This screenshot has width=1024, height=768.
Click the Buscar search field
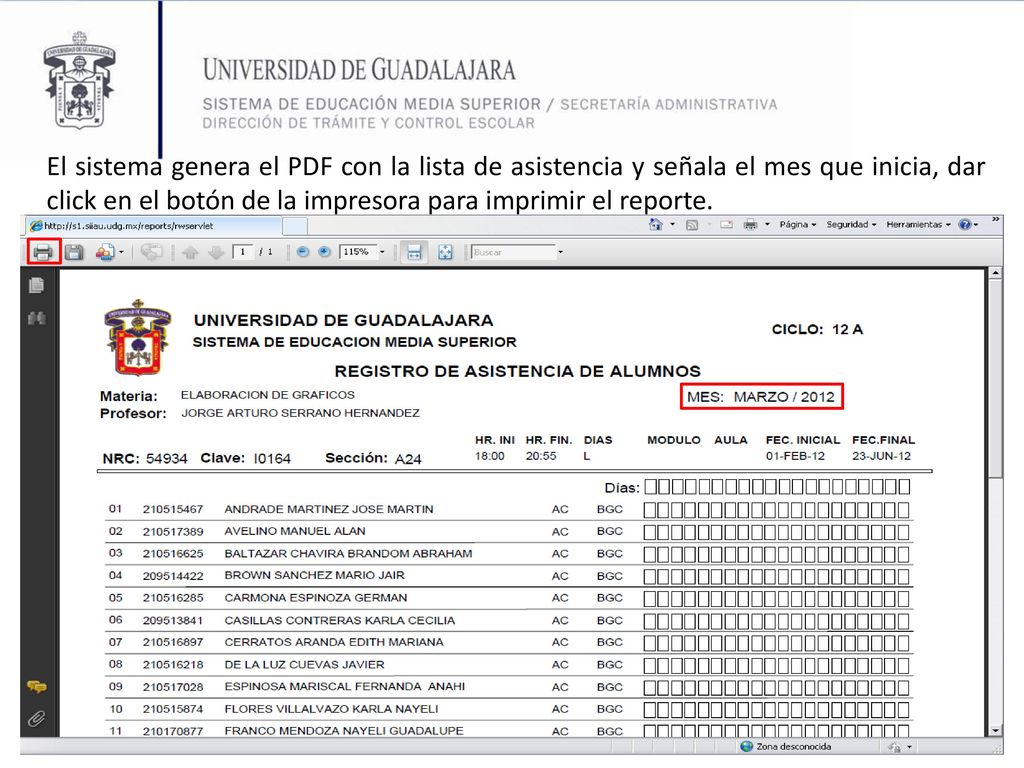click(x=513, y=252)
